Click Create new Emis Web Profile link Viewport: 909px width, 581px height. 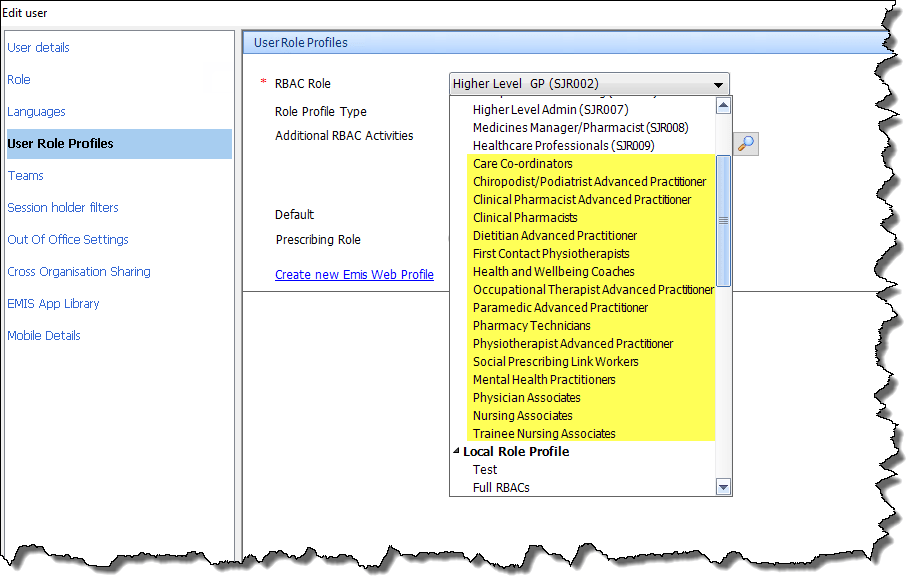(x=354, y=275)
